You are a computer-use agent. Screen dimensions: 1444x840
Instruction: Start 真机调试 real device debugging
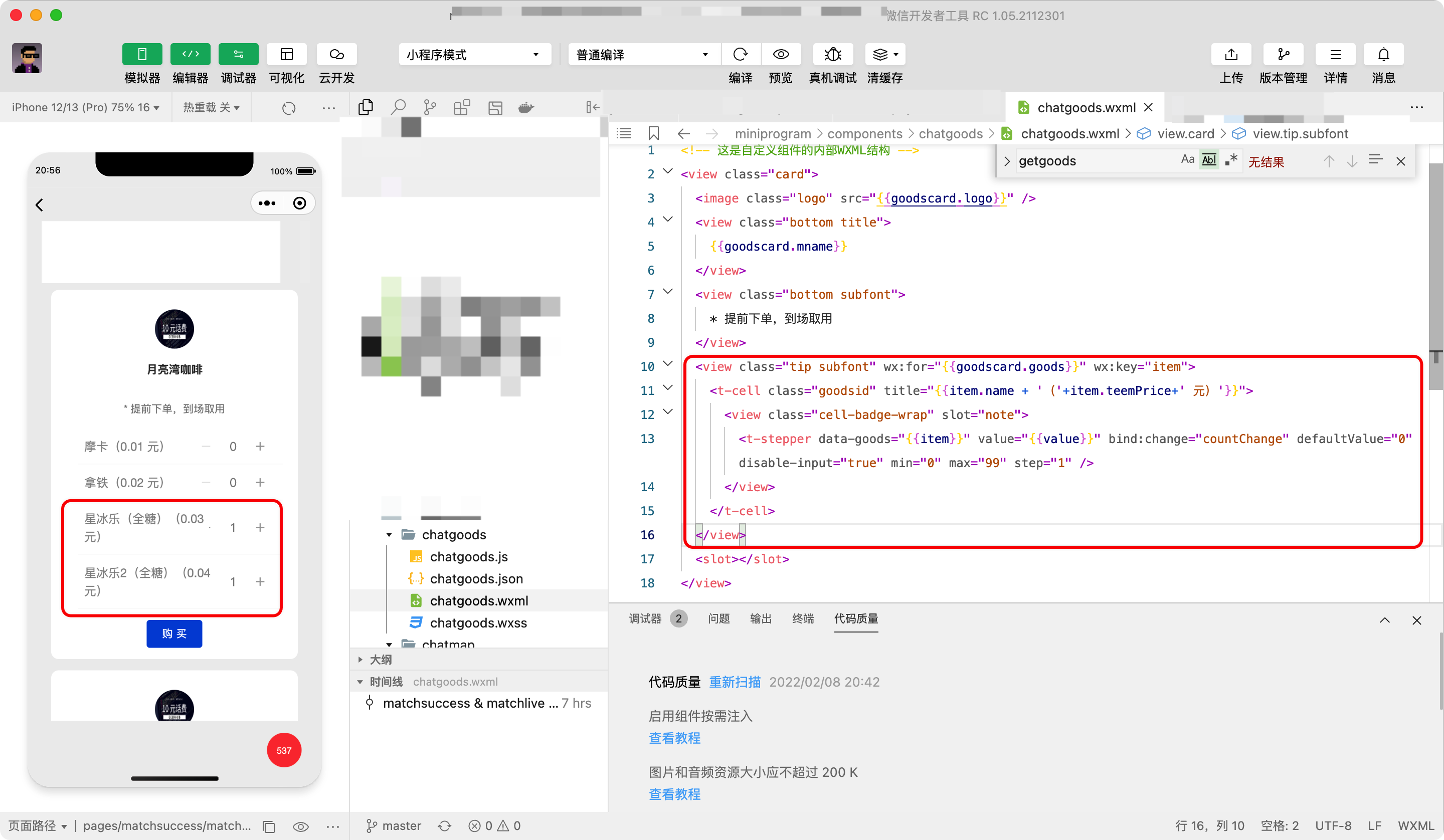pyautogui.click(x=832, y=55)
